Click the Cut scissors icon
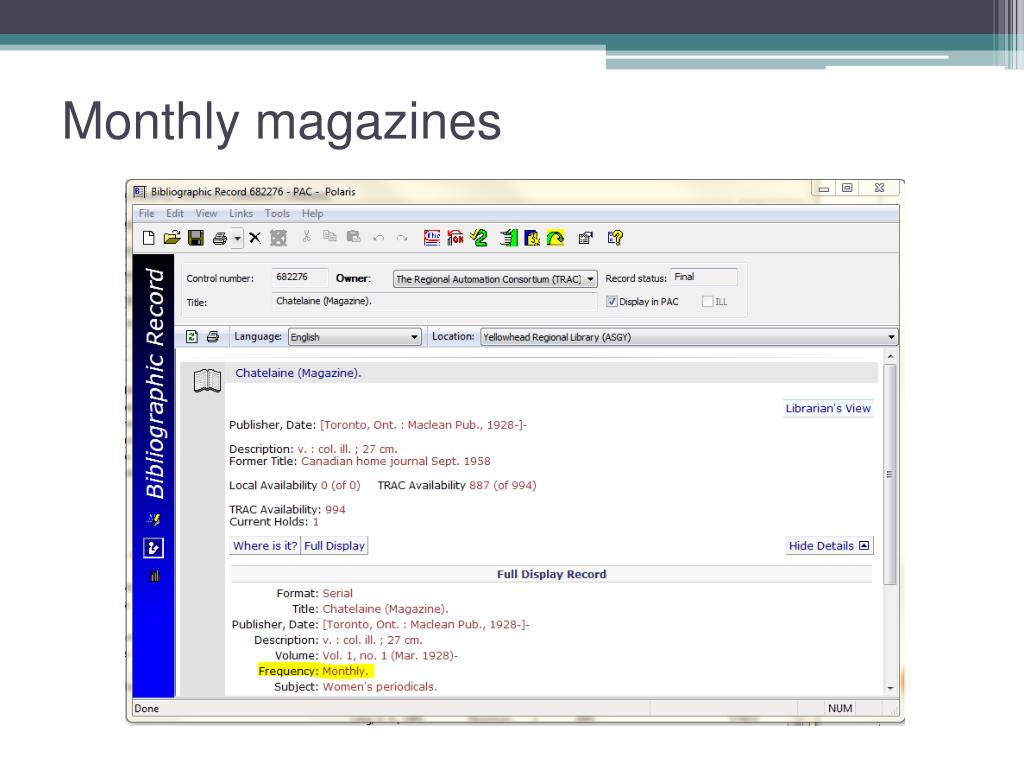This screenshot has width=1024, height=768. click(306, 237)
